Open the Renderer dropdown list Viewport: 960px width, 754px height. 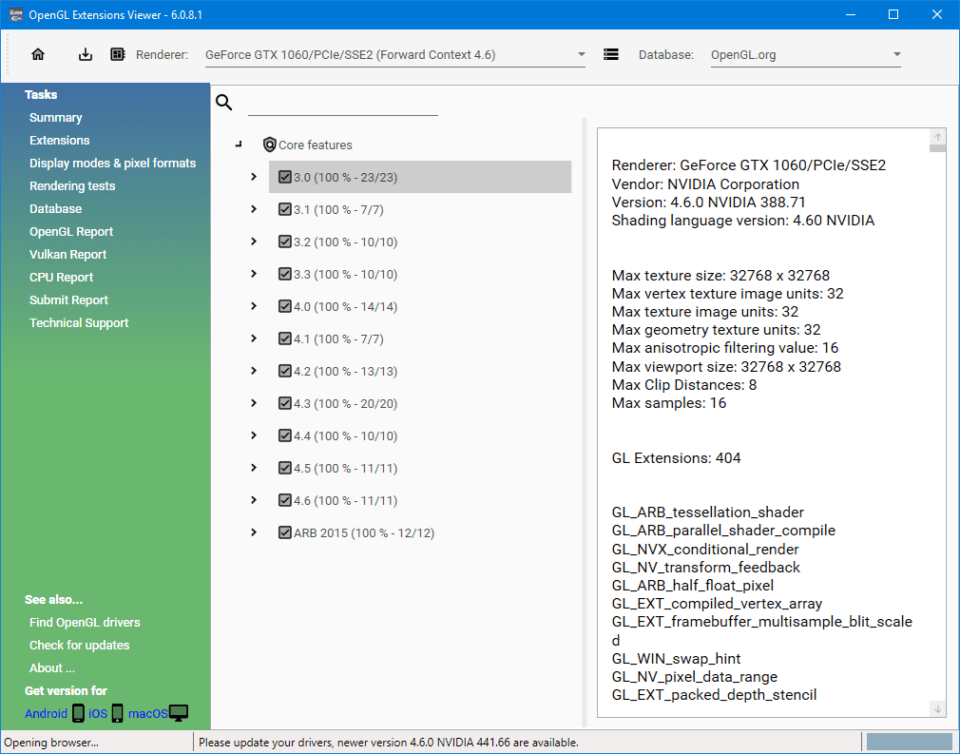581,55
